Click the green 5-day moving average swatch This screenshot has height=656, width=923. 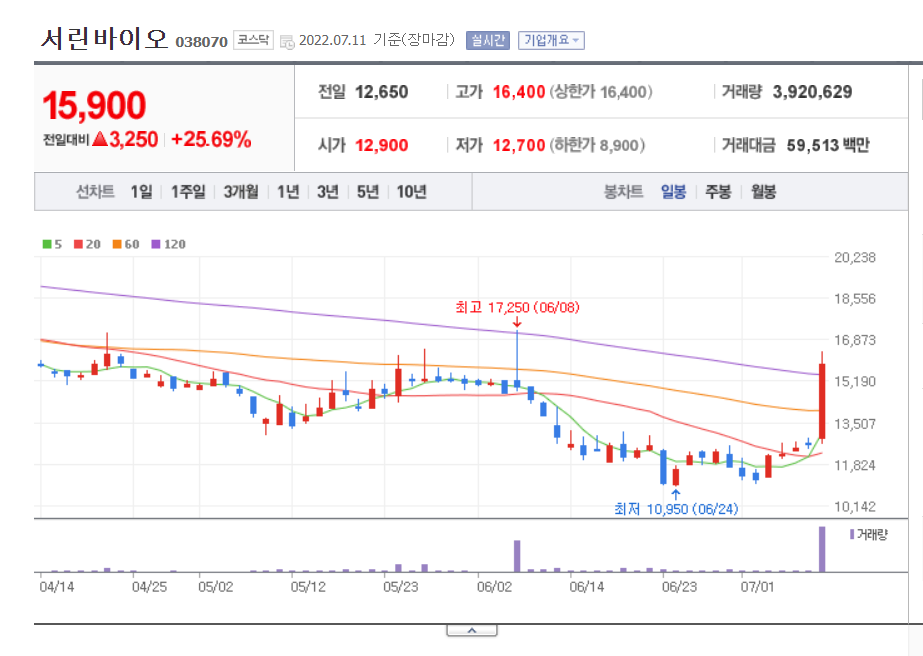(47, 244)
